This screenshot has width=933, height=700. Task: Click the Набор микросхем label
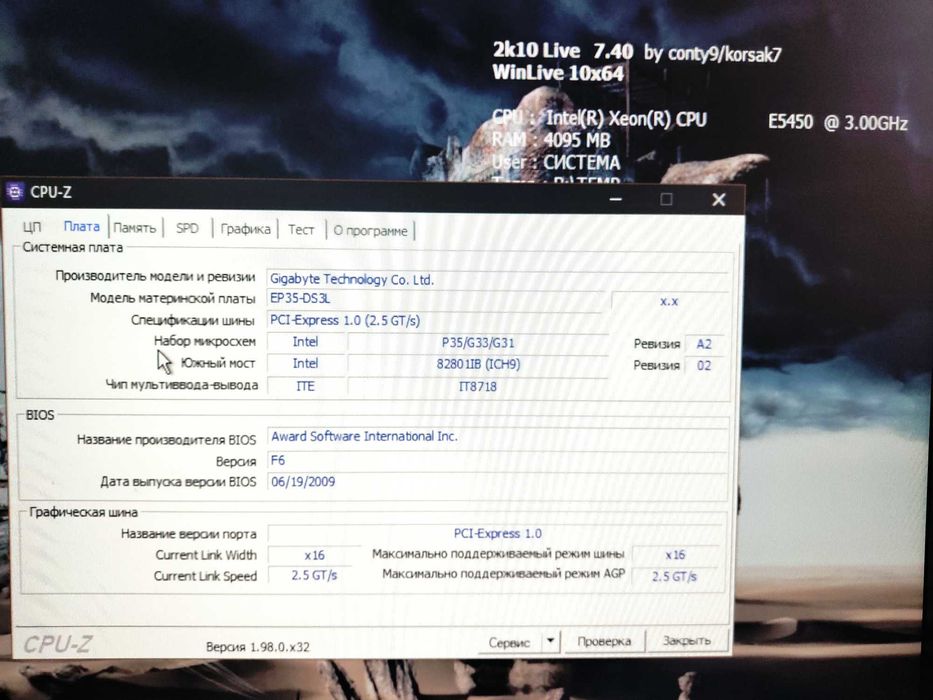click(205, 341)
